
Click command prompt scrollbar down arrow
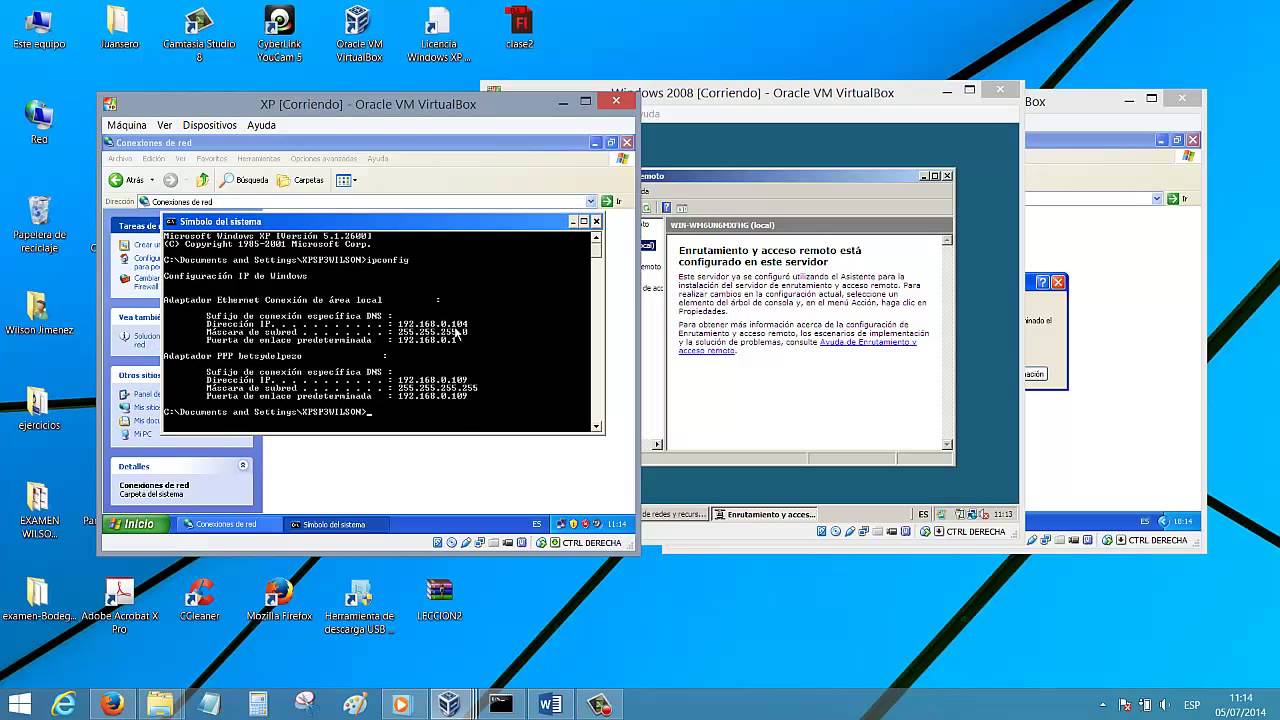[597, 426]
